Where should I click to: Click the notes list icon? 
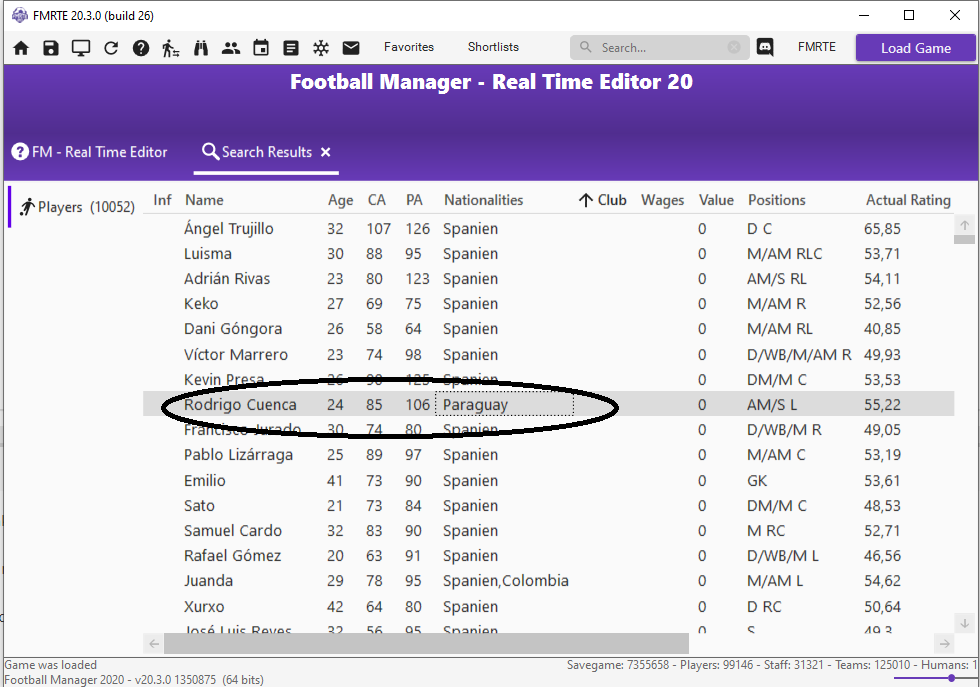(291, 48)
